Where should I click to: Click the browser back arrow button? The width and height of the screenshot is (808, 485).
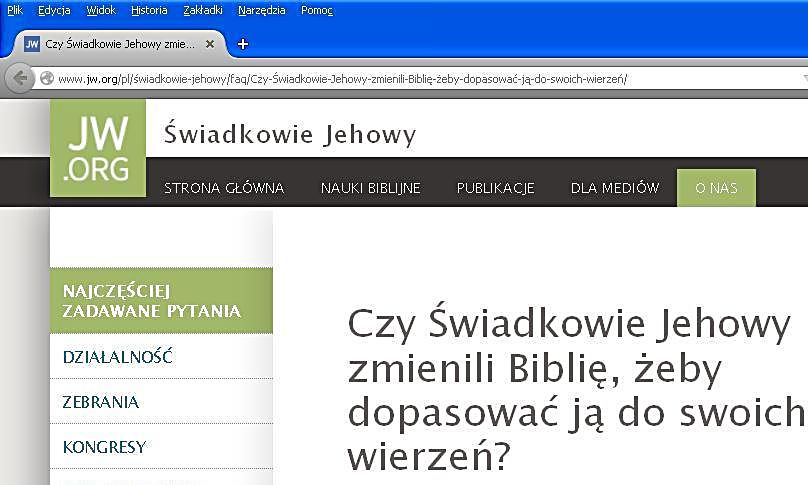pos(20,78)
